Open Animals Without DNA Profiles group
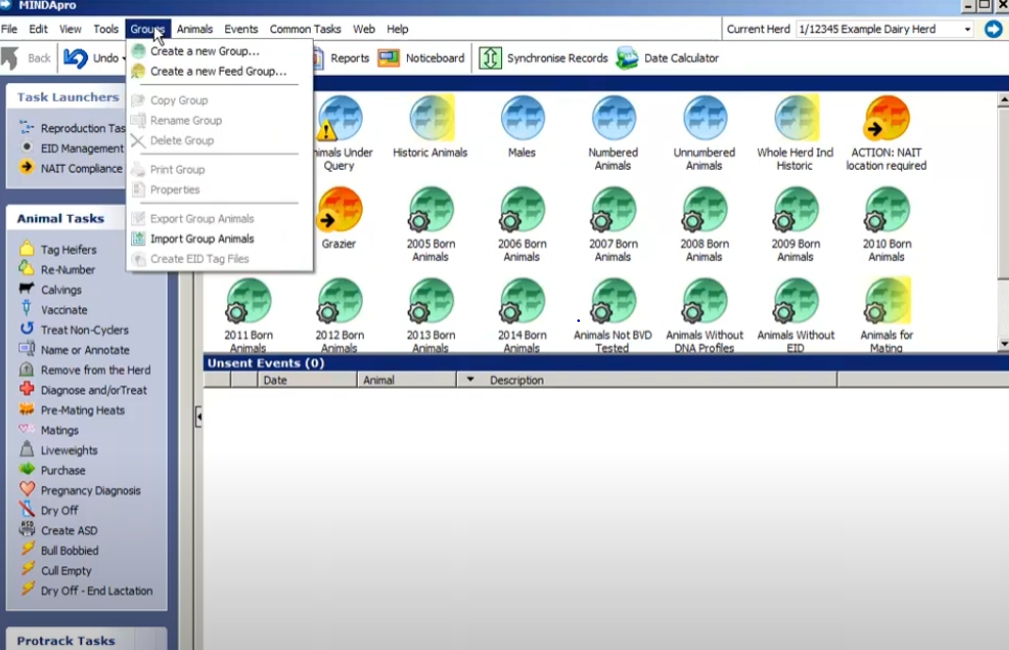This screenshot has width=1009, height=650. (705, 301)
